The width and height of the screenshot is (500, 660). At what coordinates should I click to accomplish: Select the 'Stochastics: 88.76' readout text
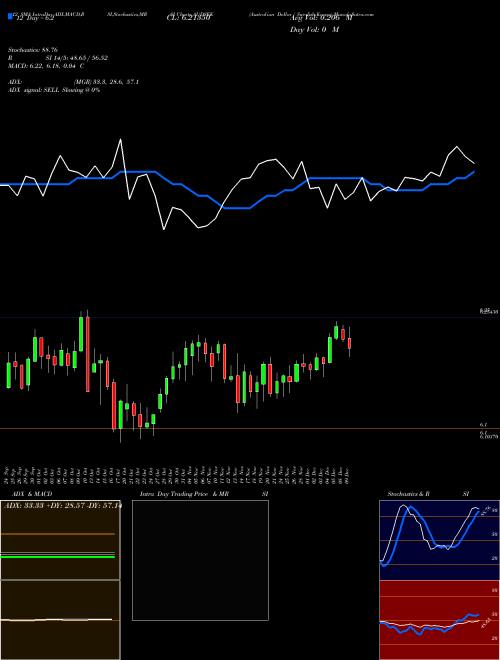pos(33,50)
